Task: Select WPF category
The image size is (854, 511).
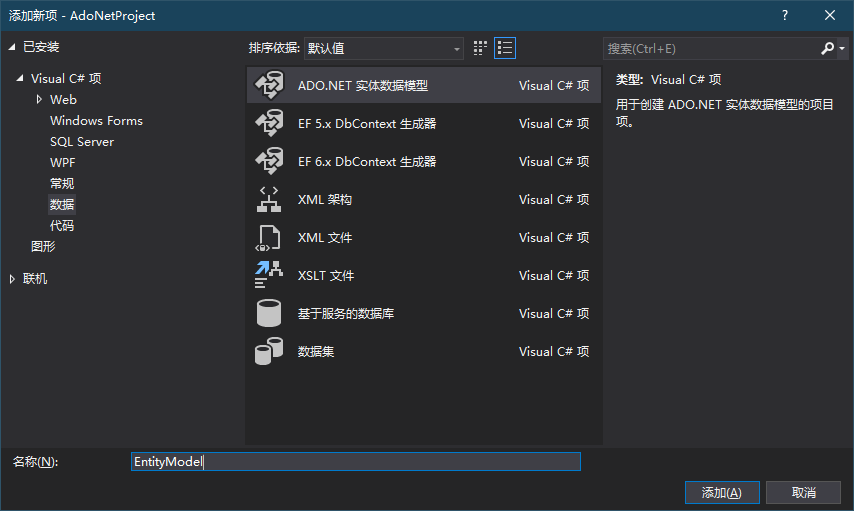Action: click(63, 162)
